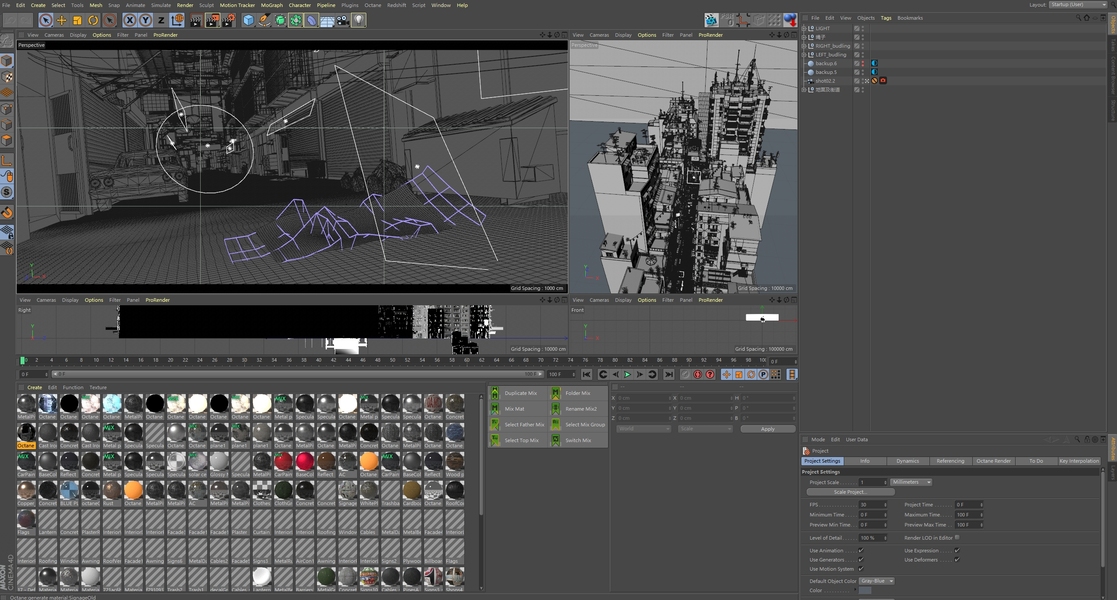
Task: Toggle the coordinate system icon
Action: click(176, 20)
